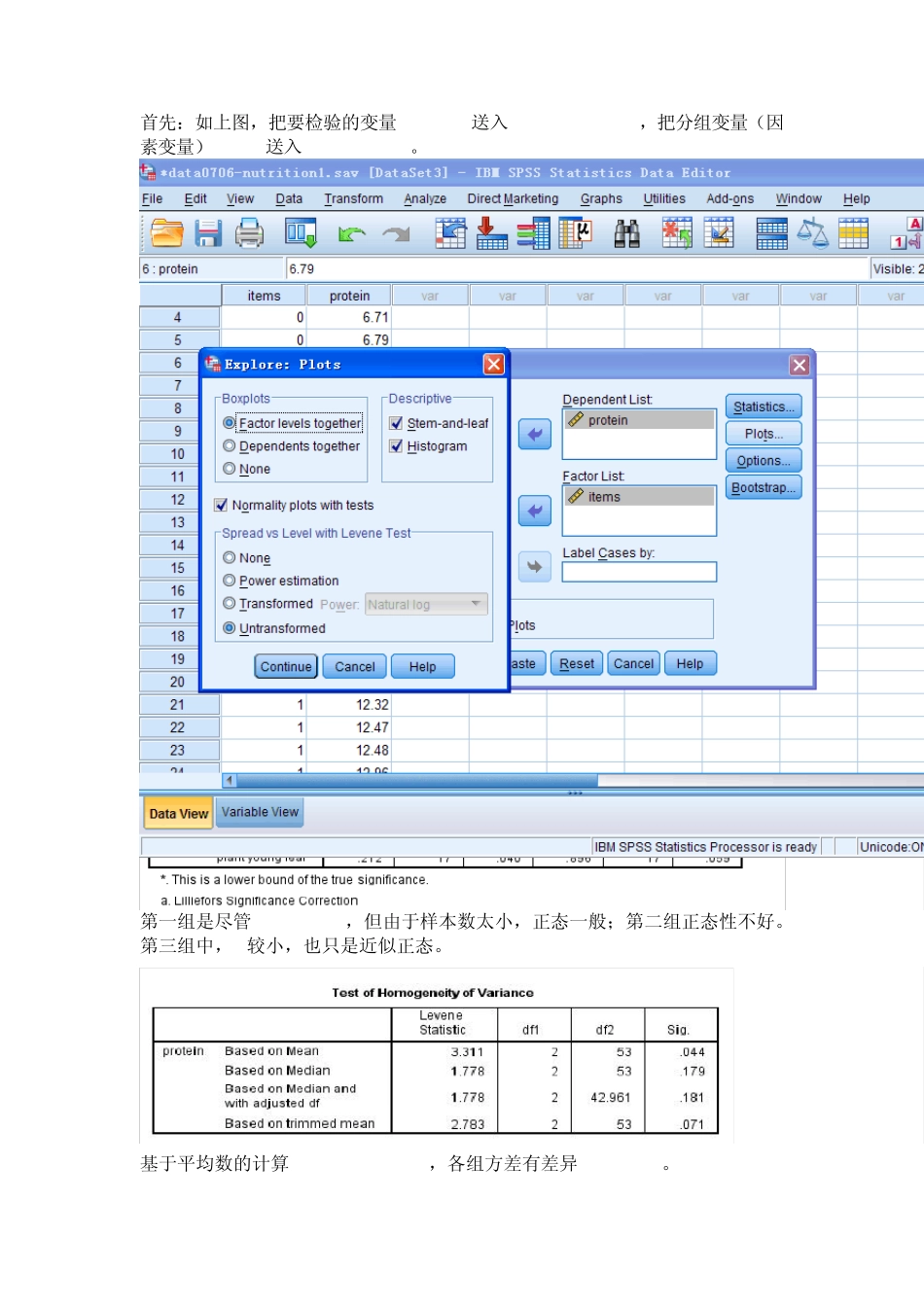Click the Plots... button in Explore
Screen dimensions: 924x1307
[x=764, y=434]
